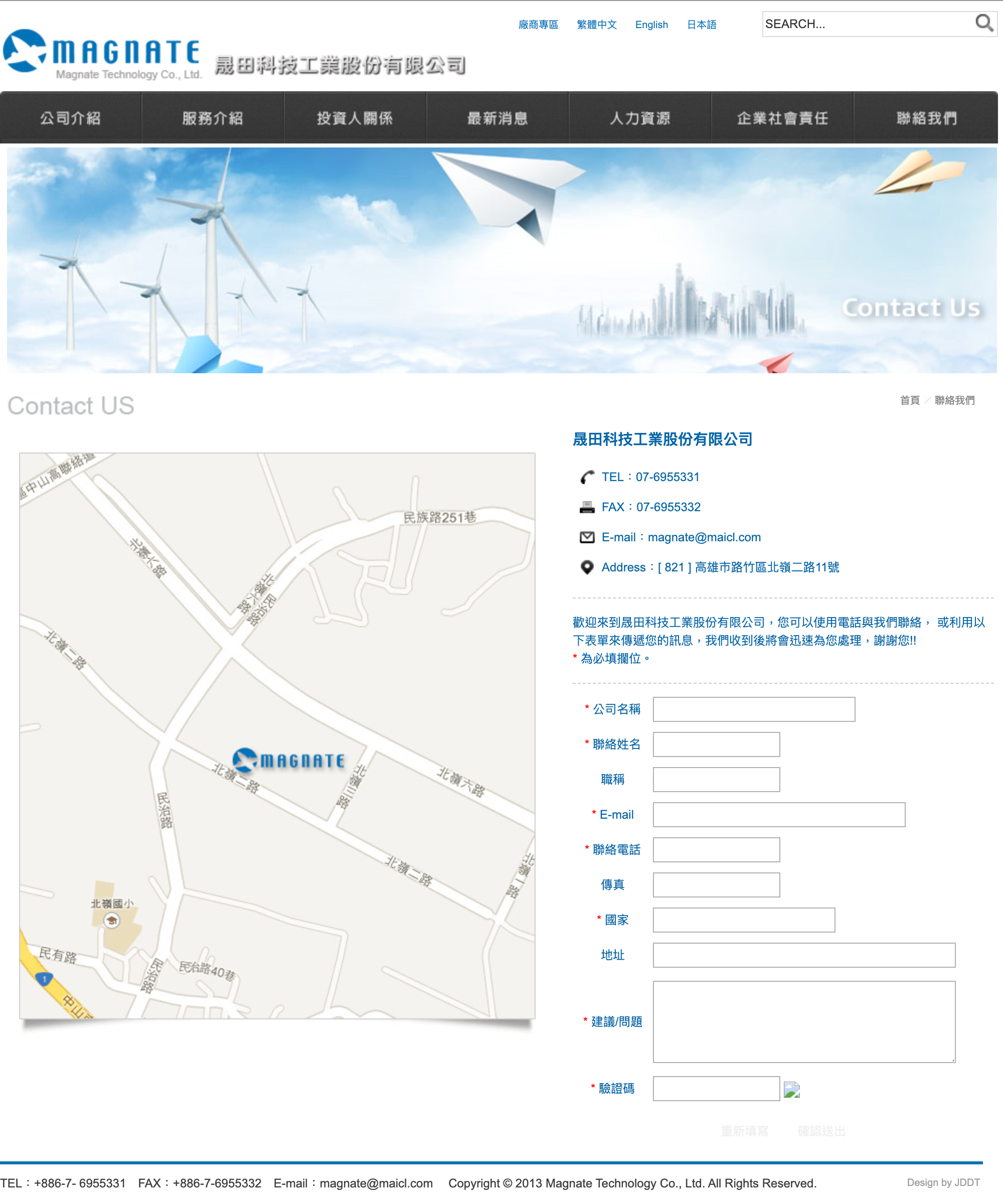Click the school icon on the map
The height and width of the screenshot is (1204, 1003).
(x=112, y=921)
